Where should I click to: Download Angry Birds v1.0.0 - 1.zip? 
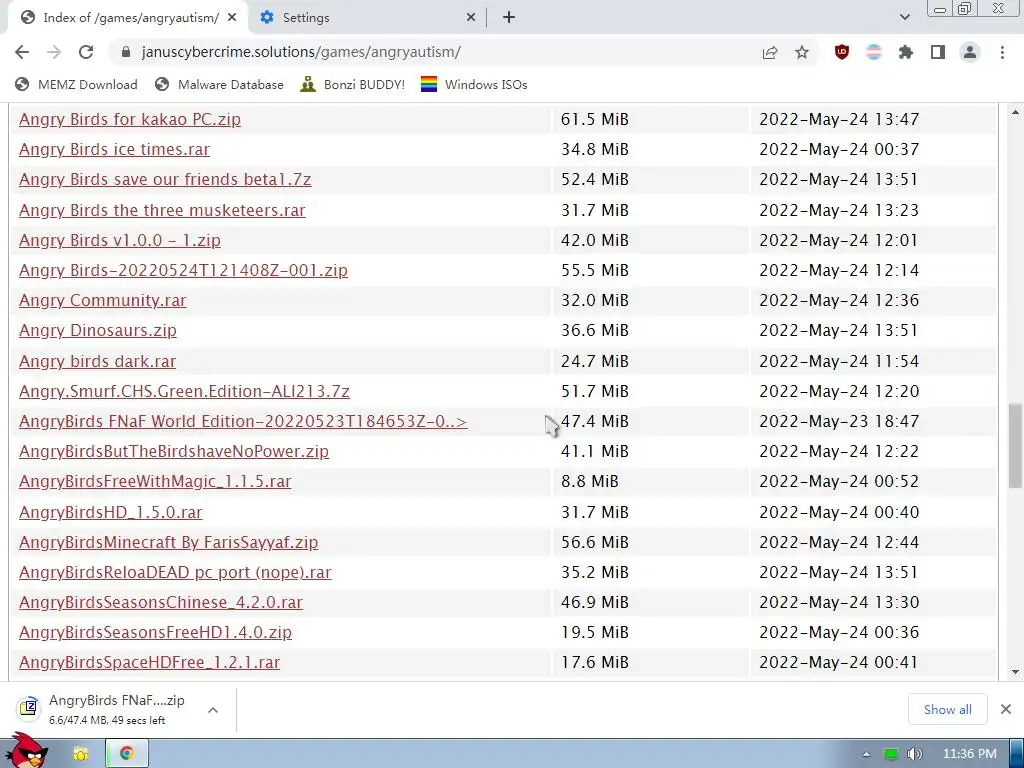[x=120, y=240]
